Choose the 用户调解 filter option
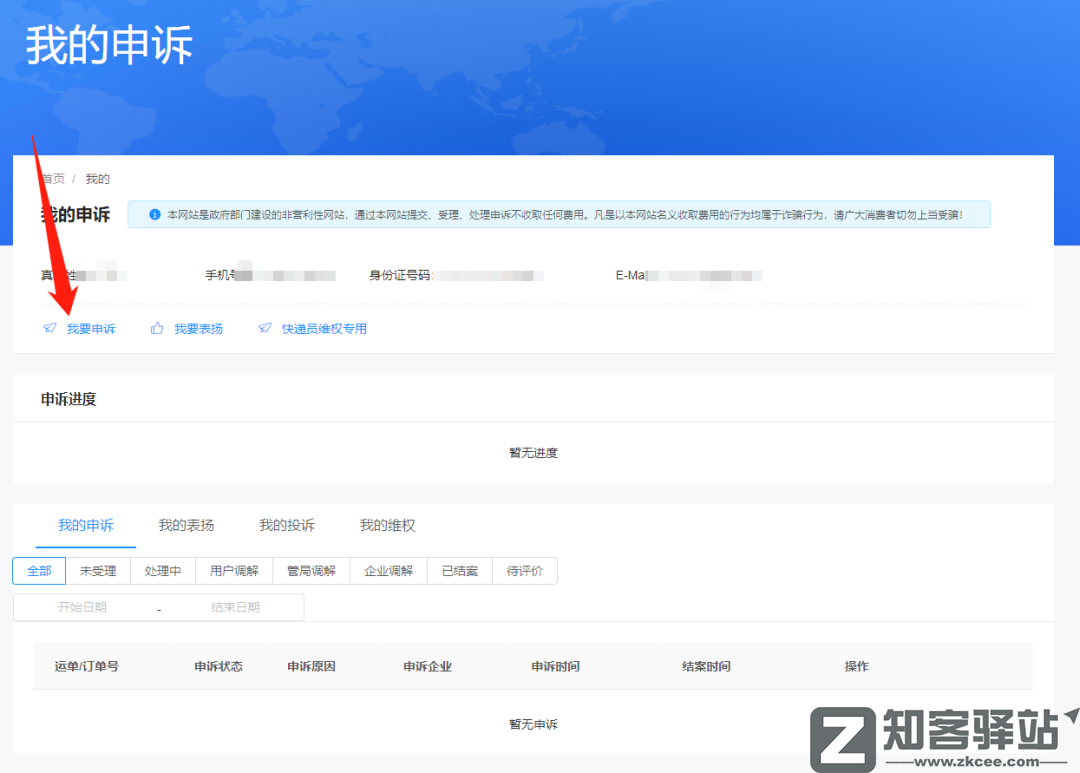This screenshot has height=773, width=1080. [x=234, y=570]
